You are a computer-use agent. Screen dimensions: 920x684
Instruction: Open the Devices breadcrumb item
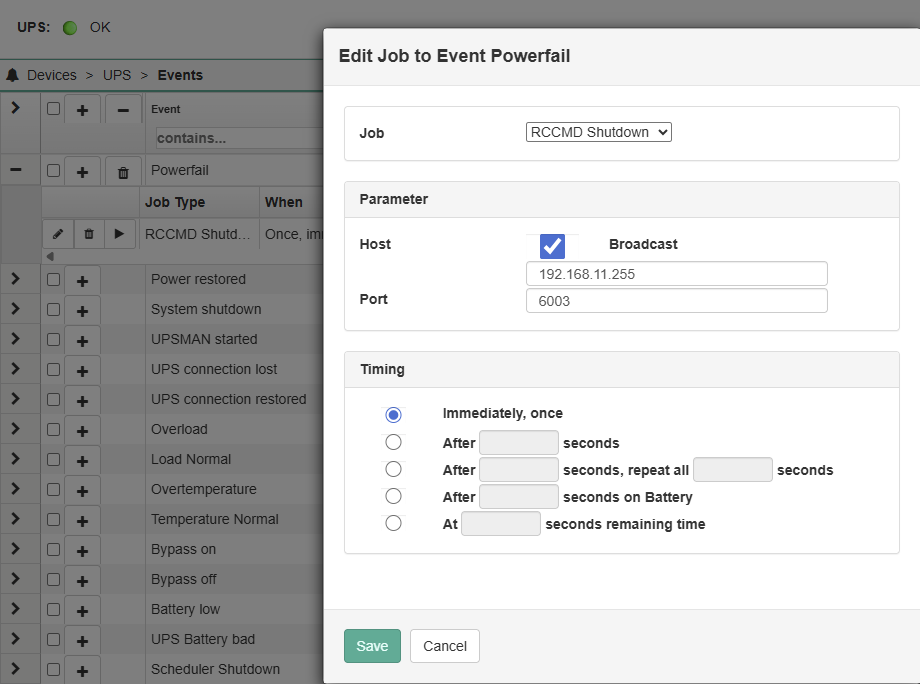(x=52, y=75)
